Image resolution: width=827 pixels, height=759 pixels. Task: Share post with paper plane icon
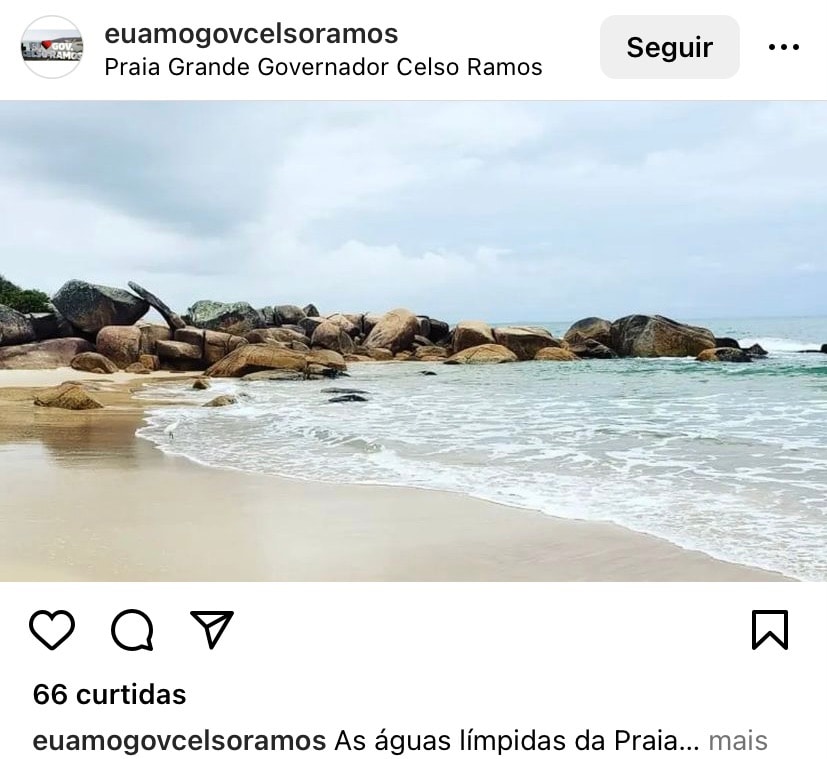tap(212, 629)
